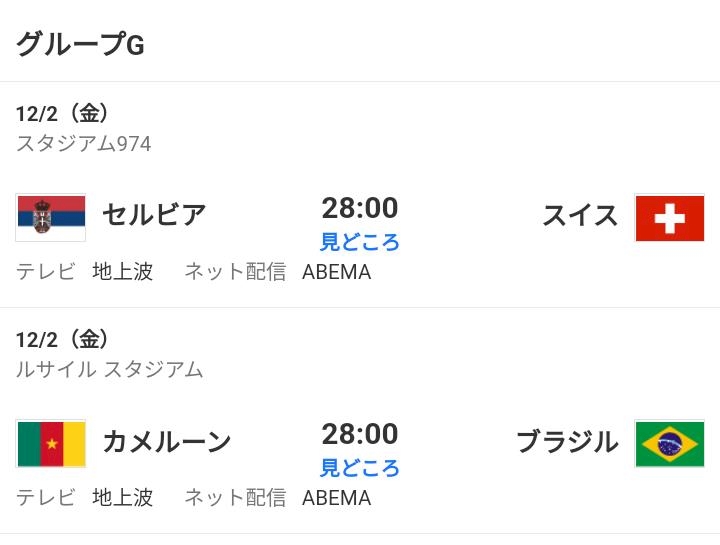This screenshot has height=545, width=720.
Task: Click the Switzerland flag icon
Action: 669,217
